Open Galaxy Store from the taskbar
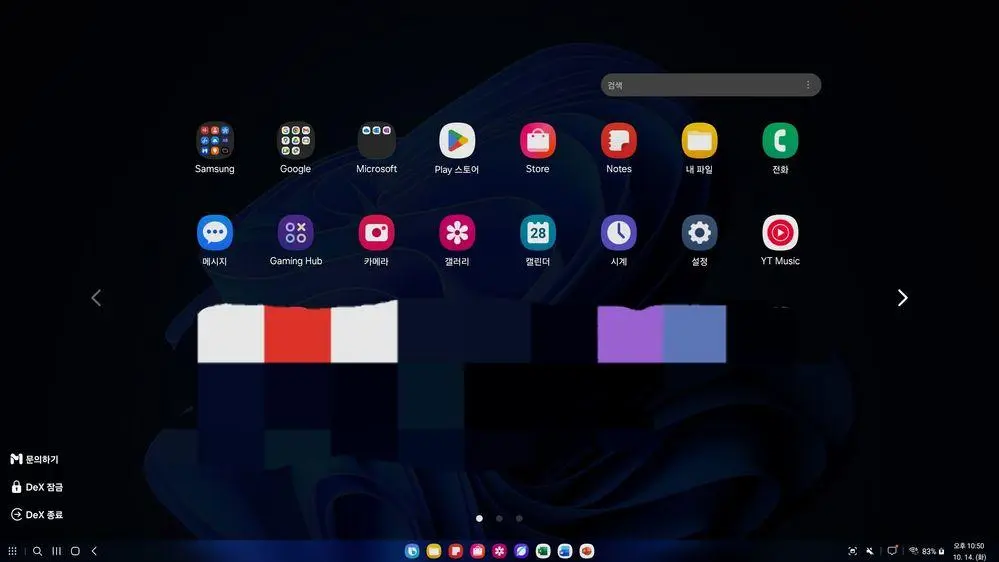Screen dimensions: 999x562 pos(477,551)
